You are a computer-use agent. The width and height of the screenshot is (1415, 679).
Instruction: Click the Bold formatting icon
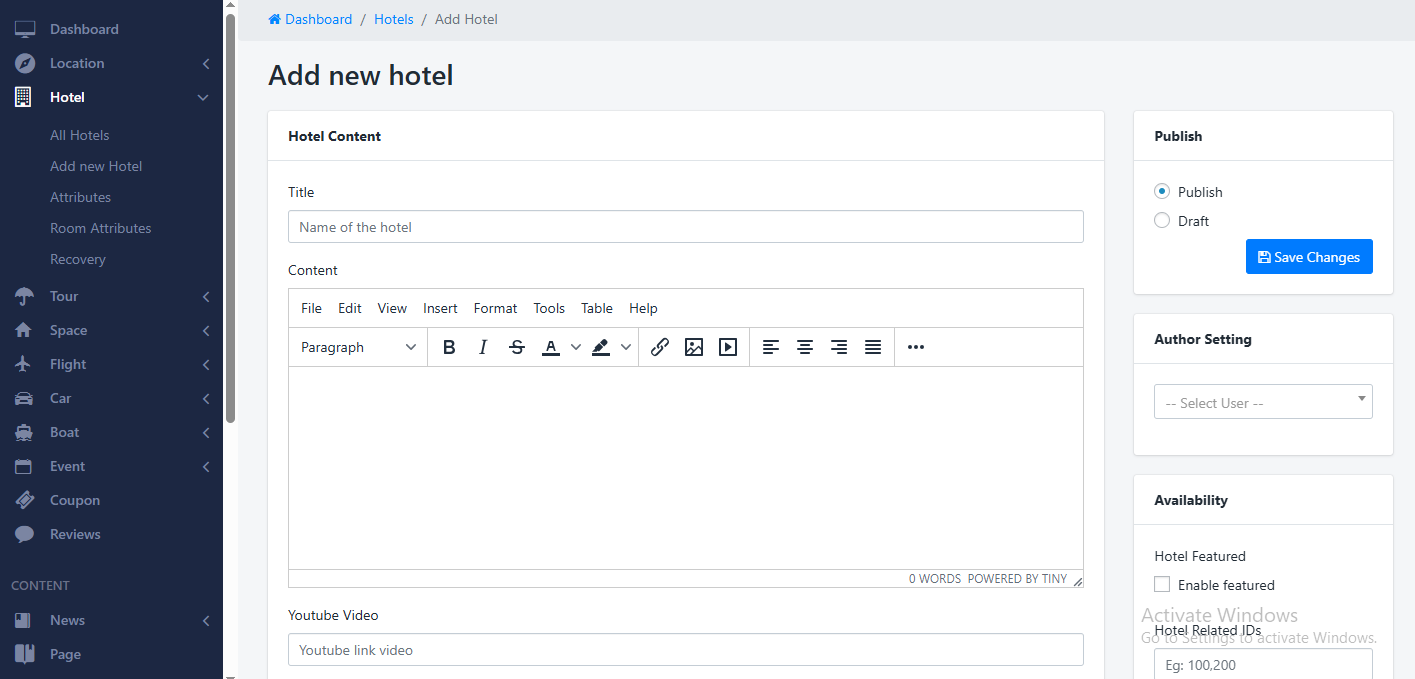(x=449, y=347)
